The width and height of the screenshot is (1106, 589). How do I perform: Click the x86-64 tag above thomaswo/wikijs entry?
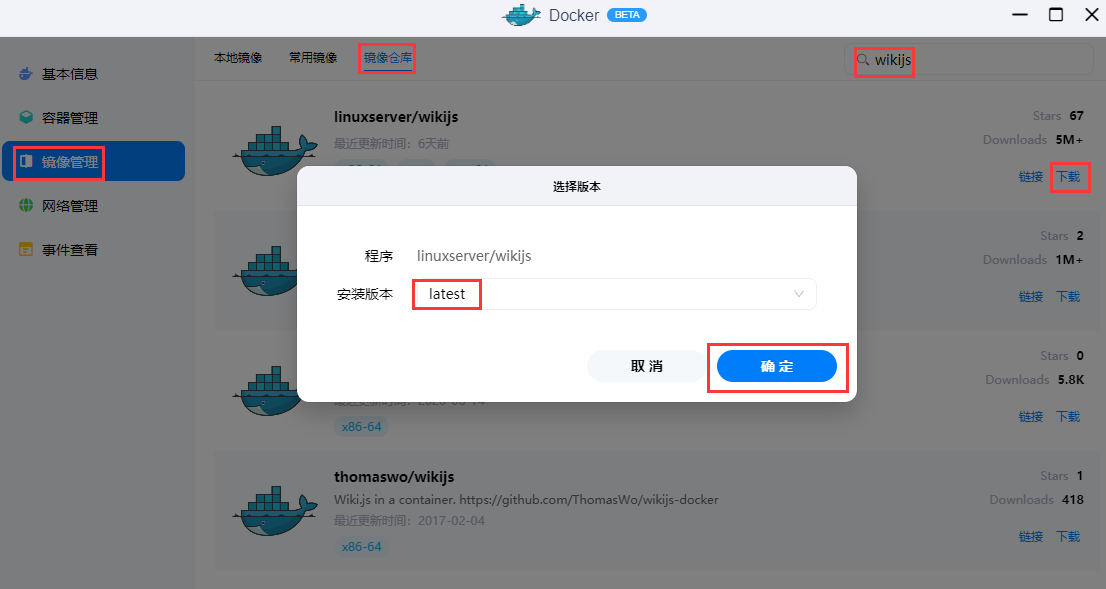coord(361,427)
